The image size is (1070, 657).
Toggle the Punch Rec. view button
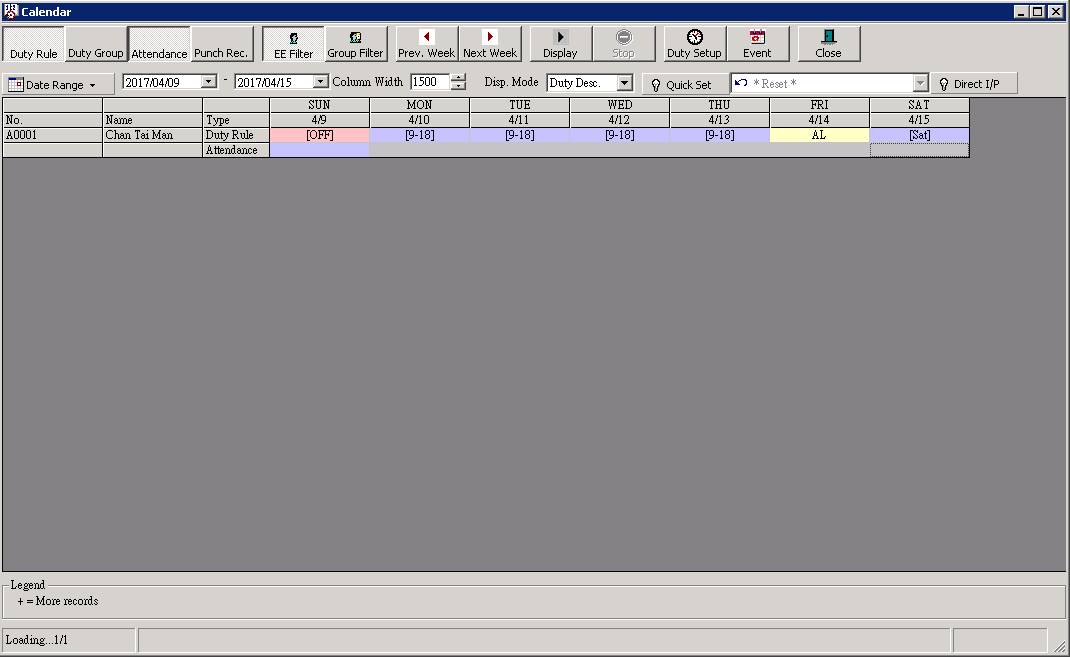(x=221, y=45)
